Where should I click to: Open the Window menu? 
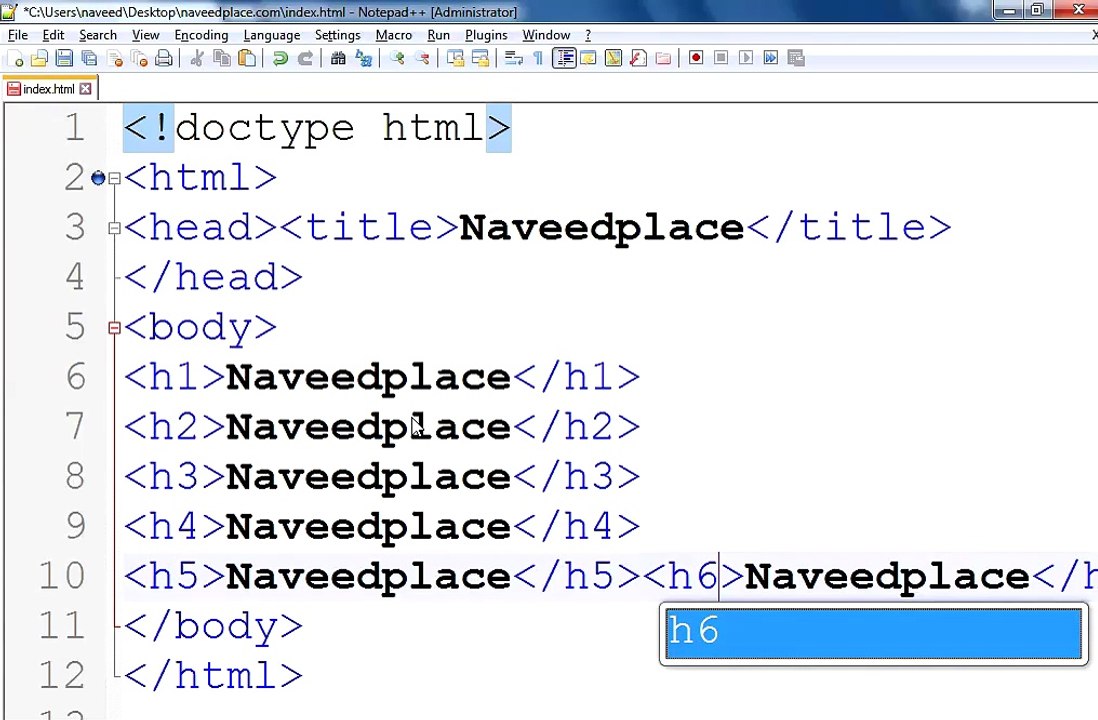(546, 35)
